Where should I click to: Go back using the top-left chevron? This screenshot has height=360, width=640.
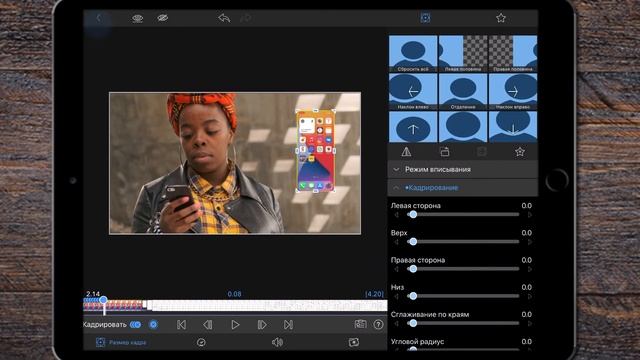click(x=98, y=18)
